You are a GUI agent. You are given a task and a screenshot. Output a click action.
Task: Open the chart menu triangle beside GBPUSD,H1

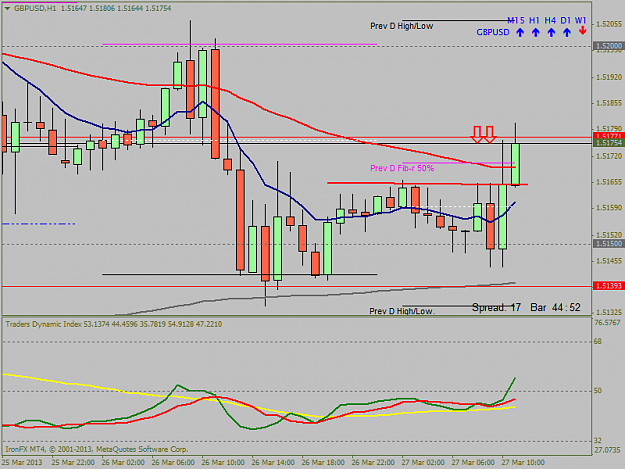click(7, 8)
